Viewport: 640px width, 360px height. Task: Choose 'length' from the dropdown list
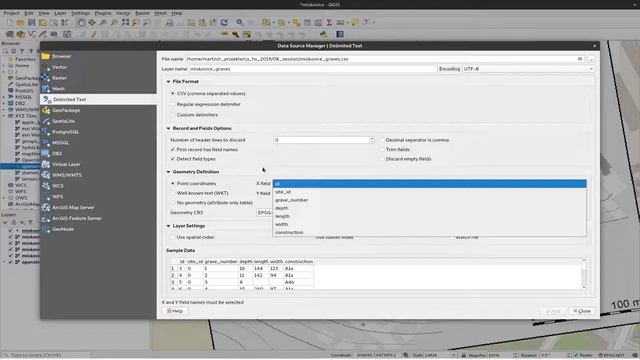pos(429,216)
